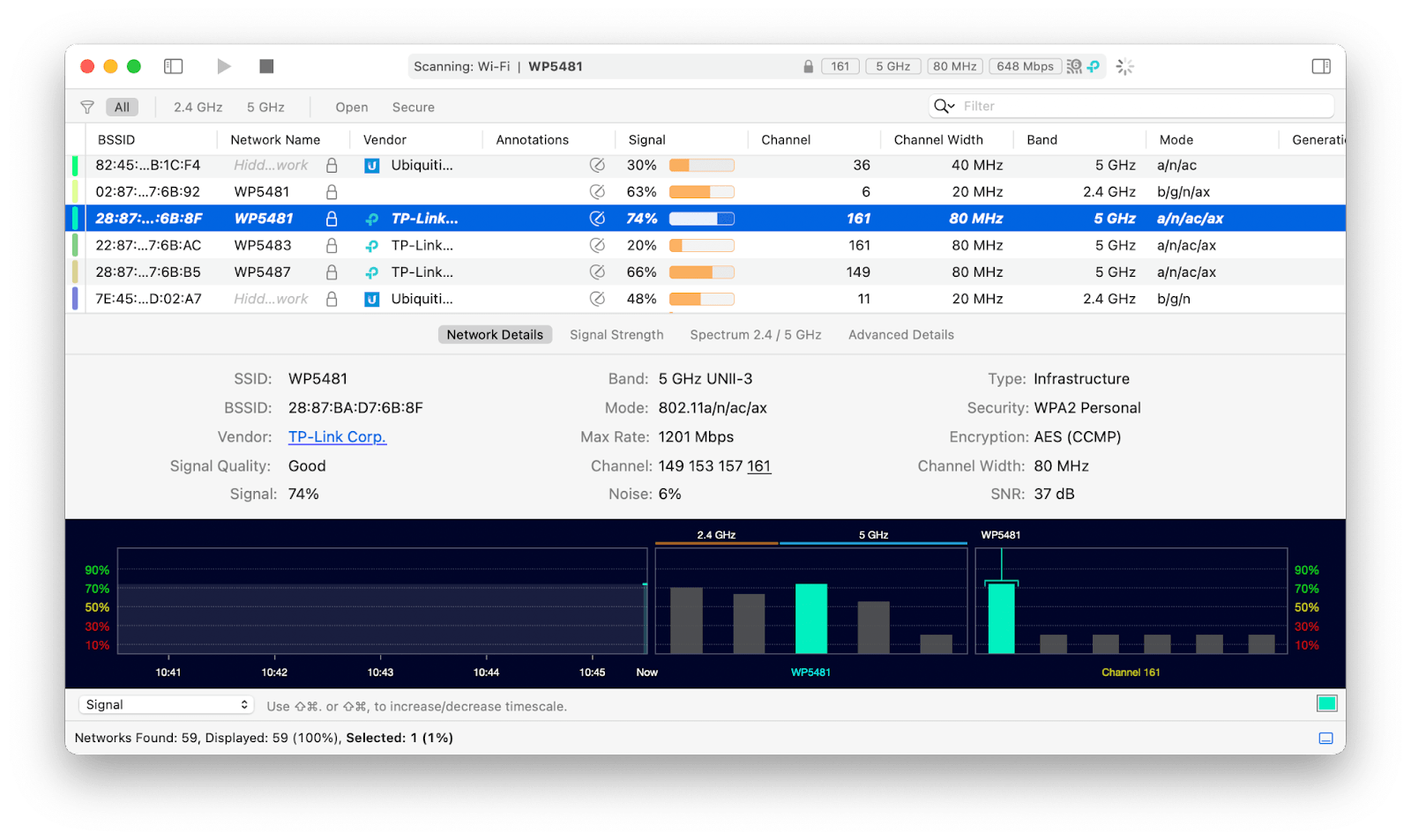Click the annotation icon in the WP5487 row
Viewport: 1411px width, 840px height.
597,272
